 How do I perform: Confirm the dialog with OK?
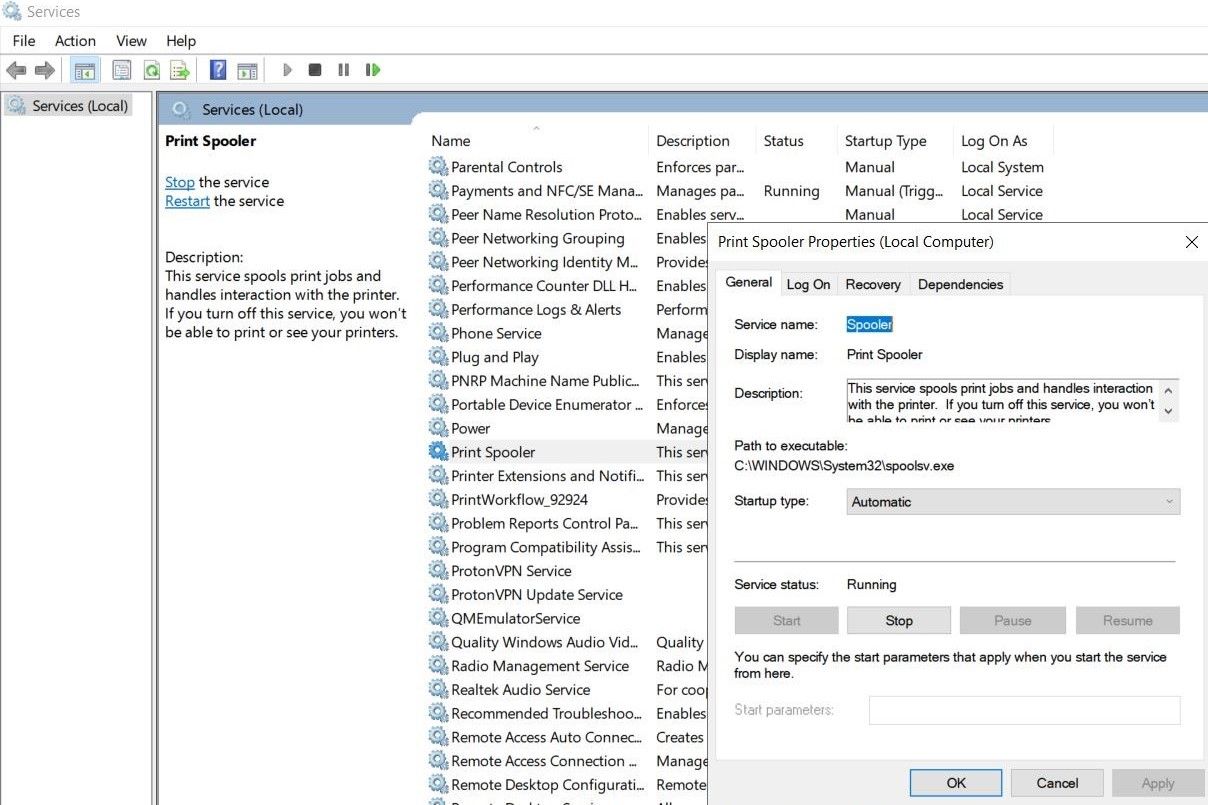click(955, 783)
